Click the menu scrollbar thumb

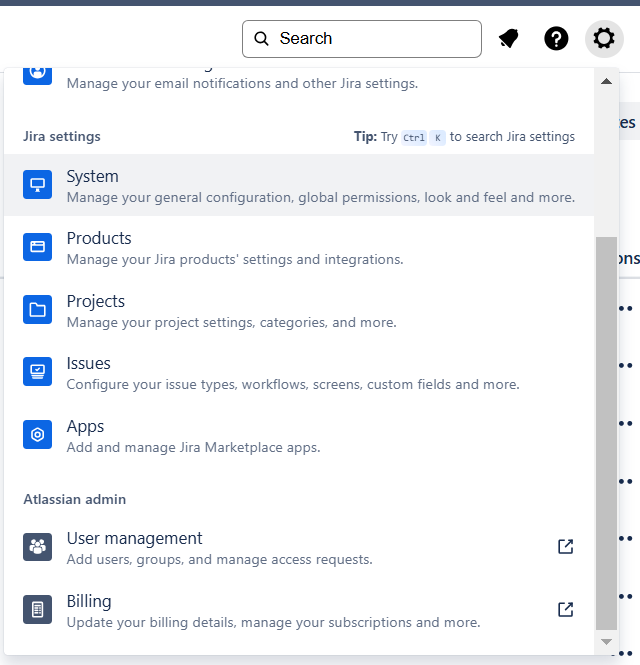pyautogui.click(x=606, y=433)
